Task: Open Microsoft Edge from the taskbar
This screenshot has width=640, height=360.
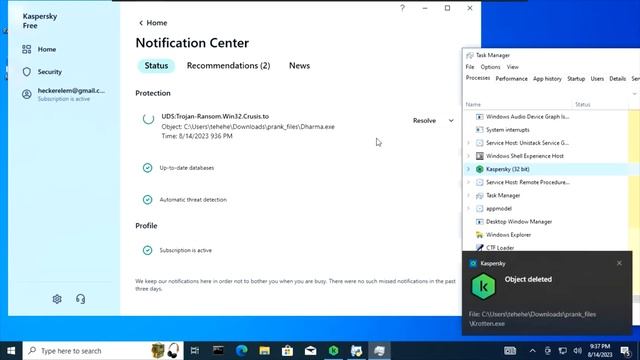Action: 241,351
